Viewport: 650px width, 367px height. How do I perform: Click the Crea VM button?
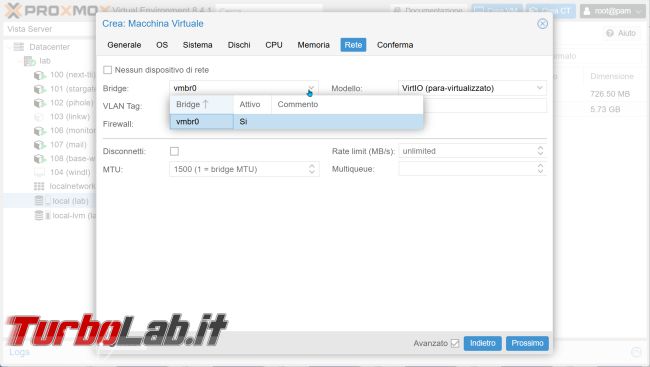pos(497,11)
